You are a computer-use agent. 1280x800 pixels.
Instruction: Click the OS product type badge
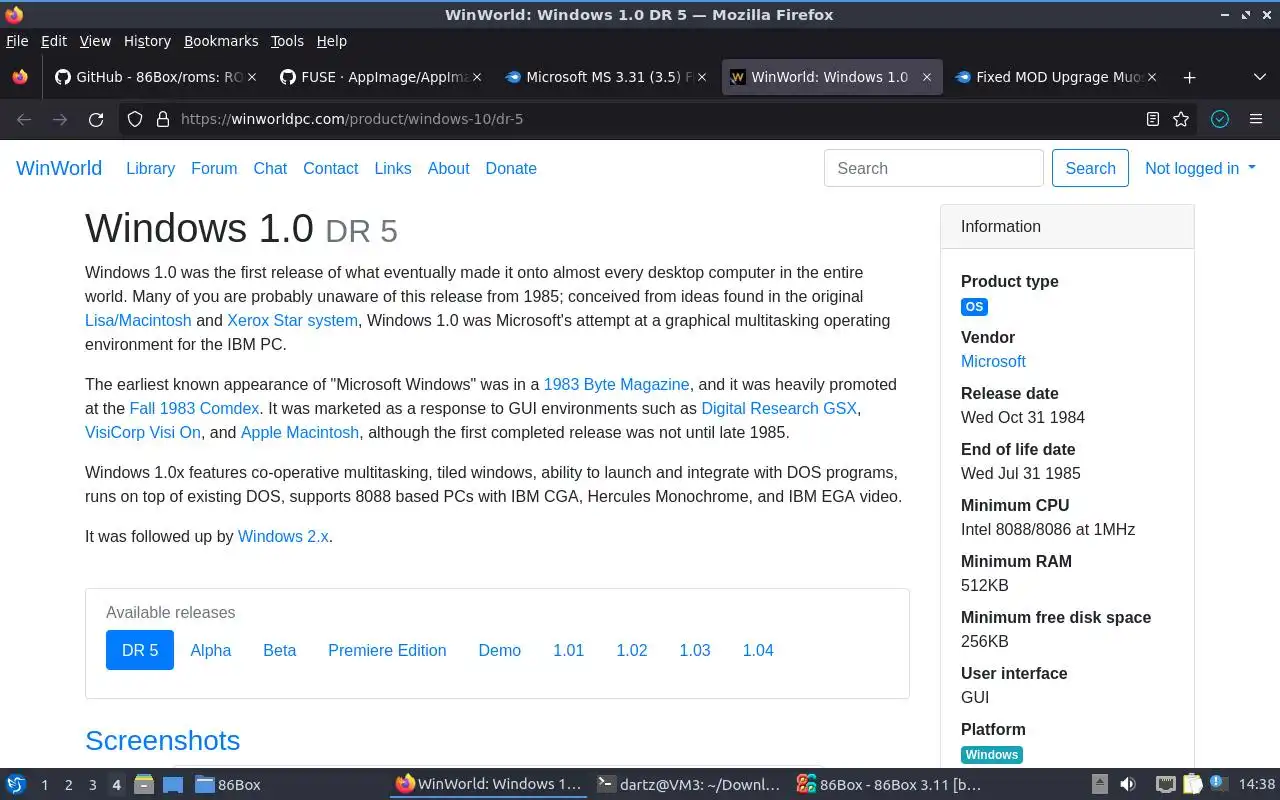974,307
